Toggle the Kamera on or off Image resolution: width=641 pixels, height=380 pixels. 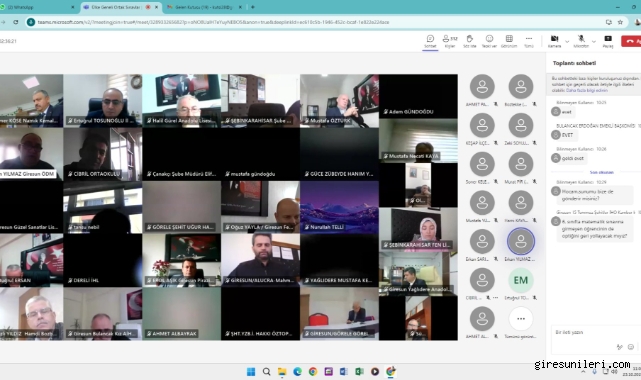click(554, 41)
